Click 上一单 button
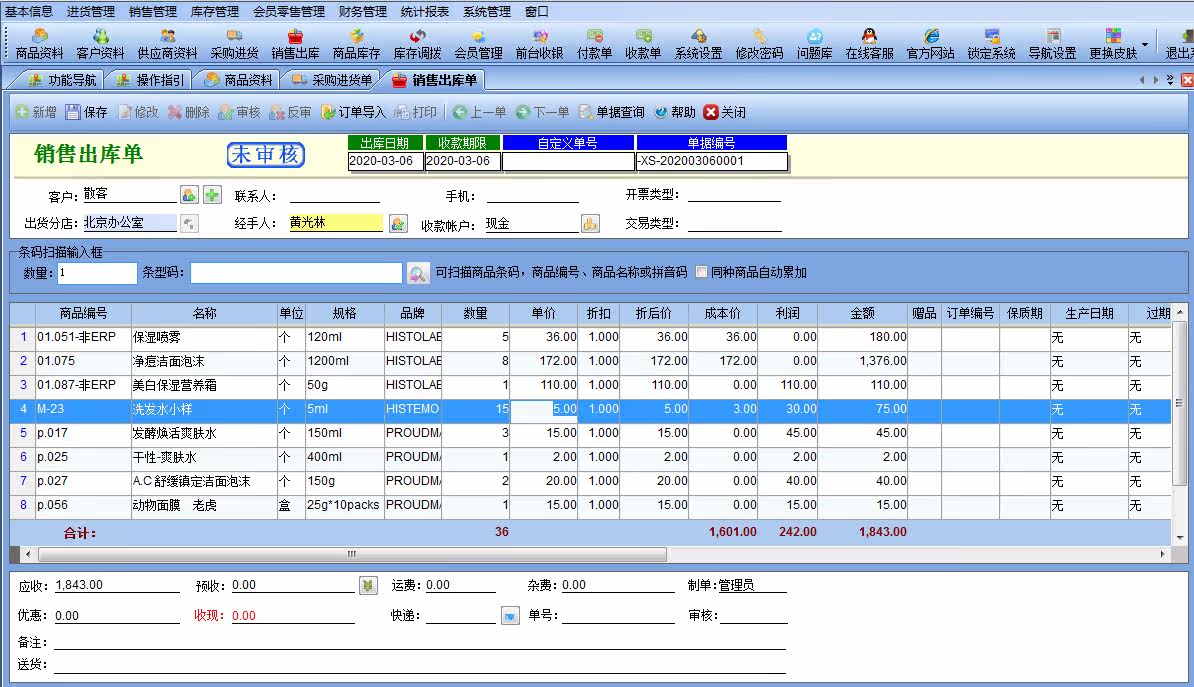The height and width of the screenshot is (687, 1194). click(479, 112)
